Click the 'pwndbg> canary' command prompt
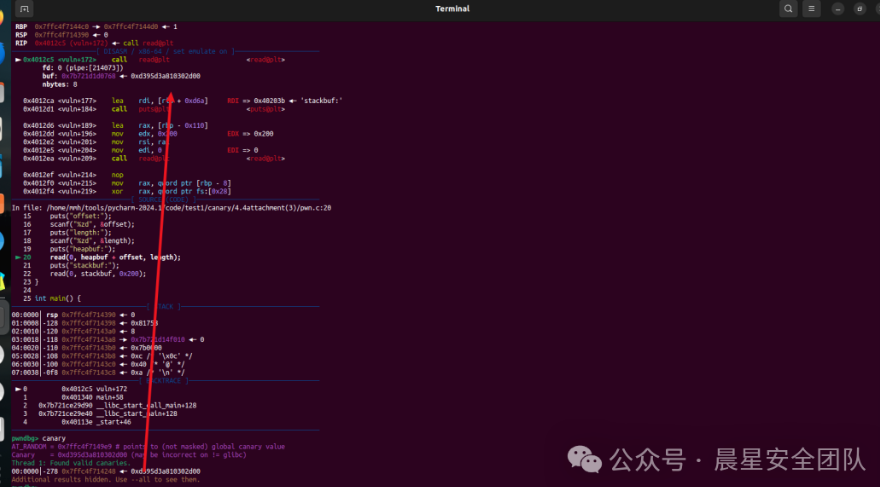The width and height of the screenshot is (880, 487). 40,438
